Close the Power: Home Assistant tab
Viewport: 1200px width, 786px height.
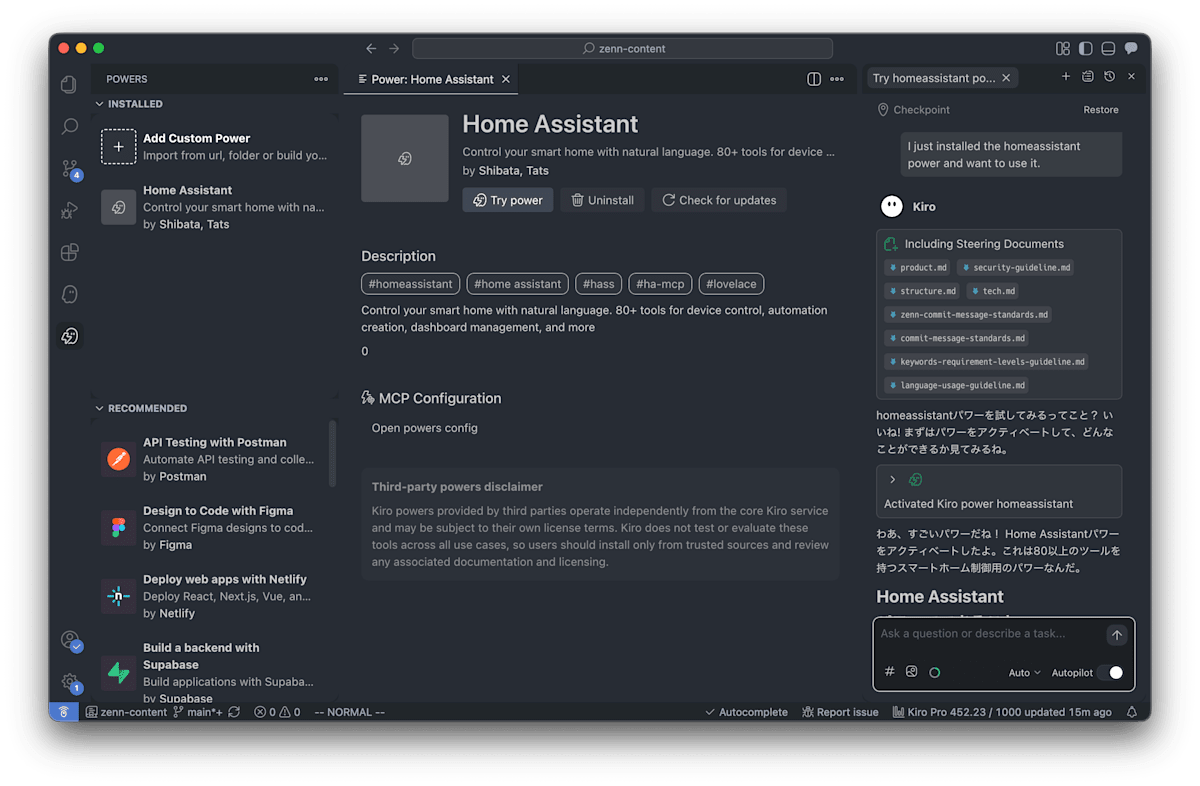506,79
